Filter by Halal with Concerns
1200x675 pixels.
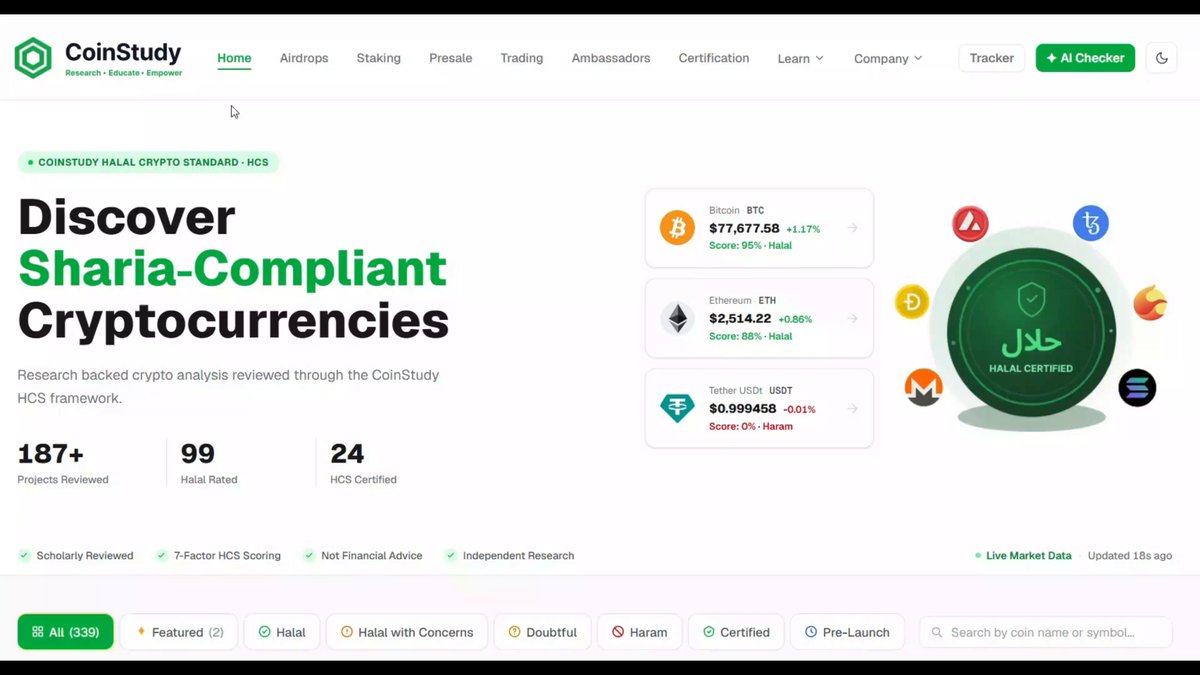coord(407,632)
